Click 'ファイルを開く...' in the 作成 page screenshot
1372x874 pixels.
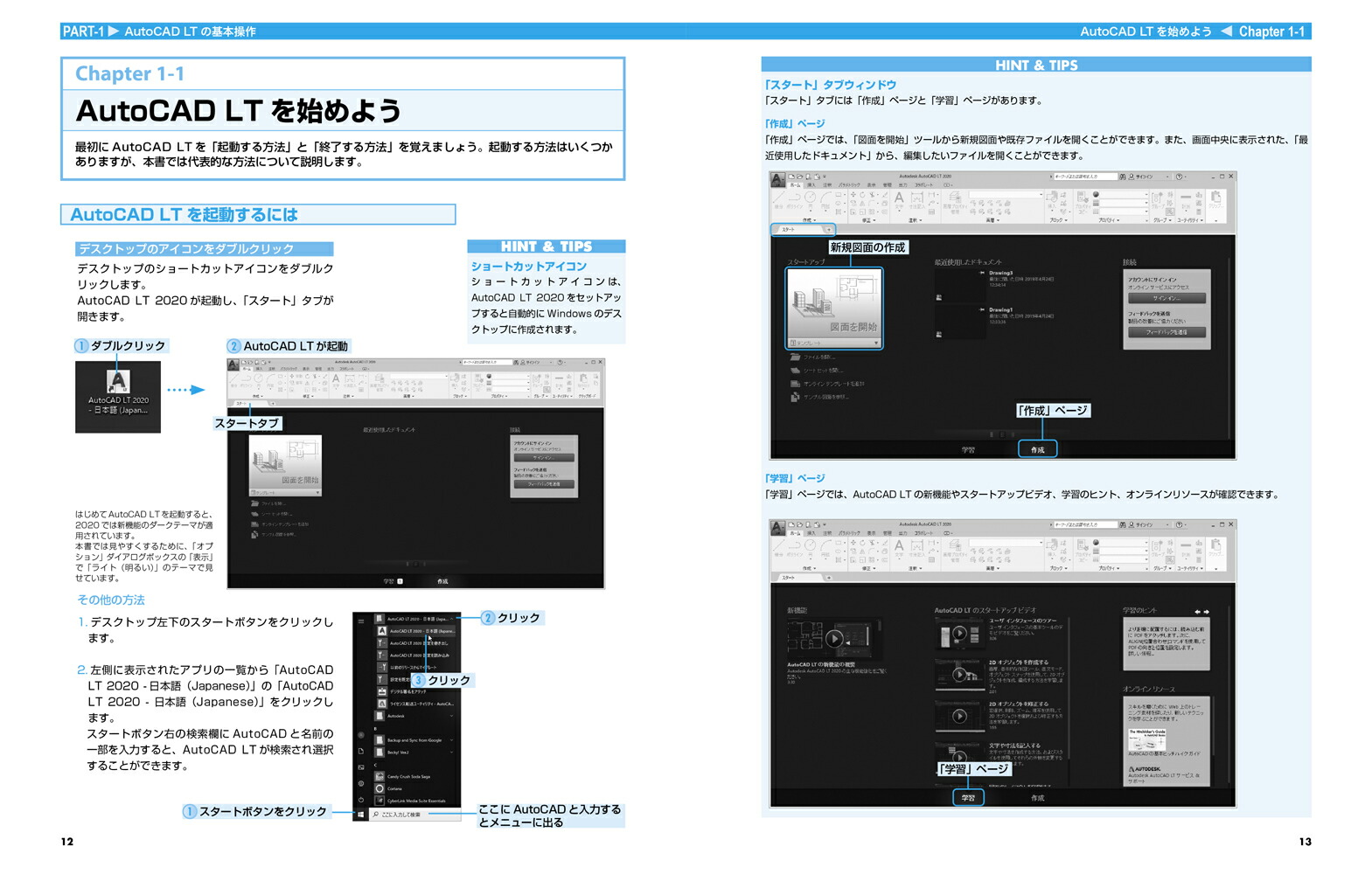pos(812,357)
